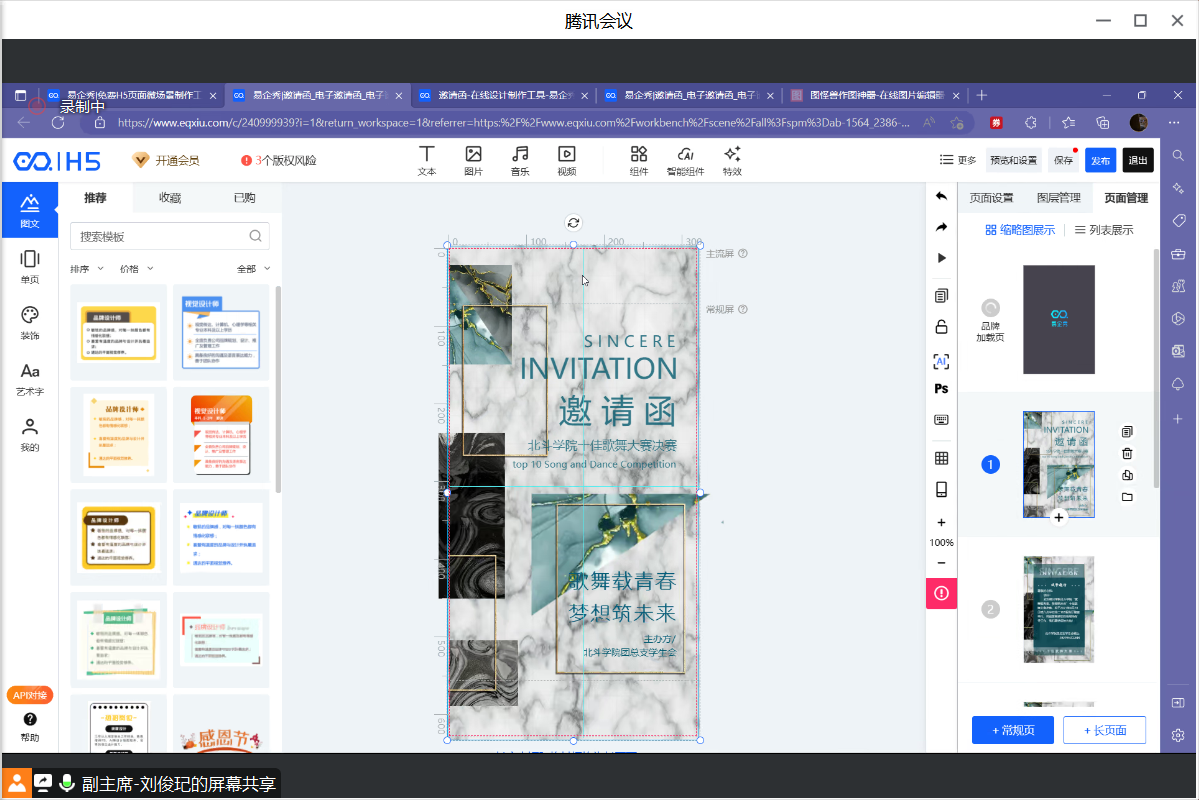Screen dimensions: 1199x800
Task: Toggle the lock icon in toolbar
Action: [941, 327]
